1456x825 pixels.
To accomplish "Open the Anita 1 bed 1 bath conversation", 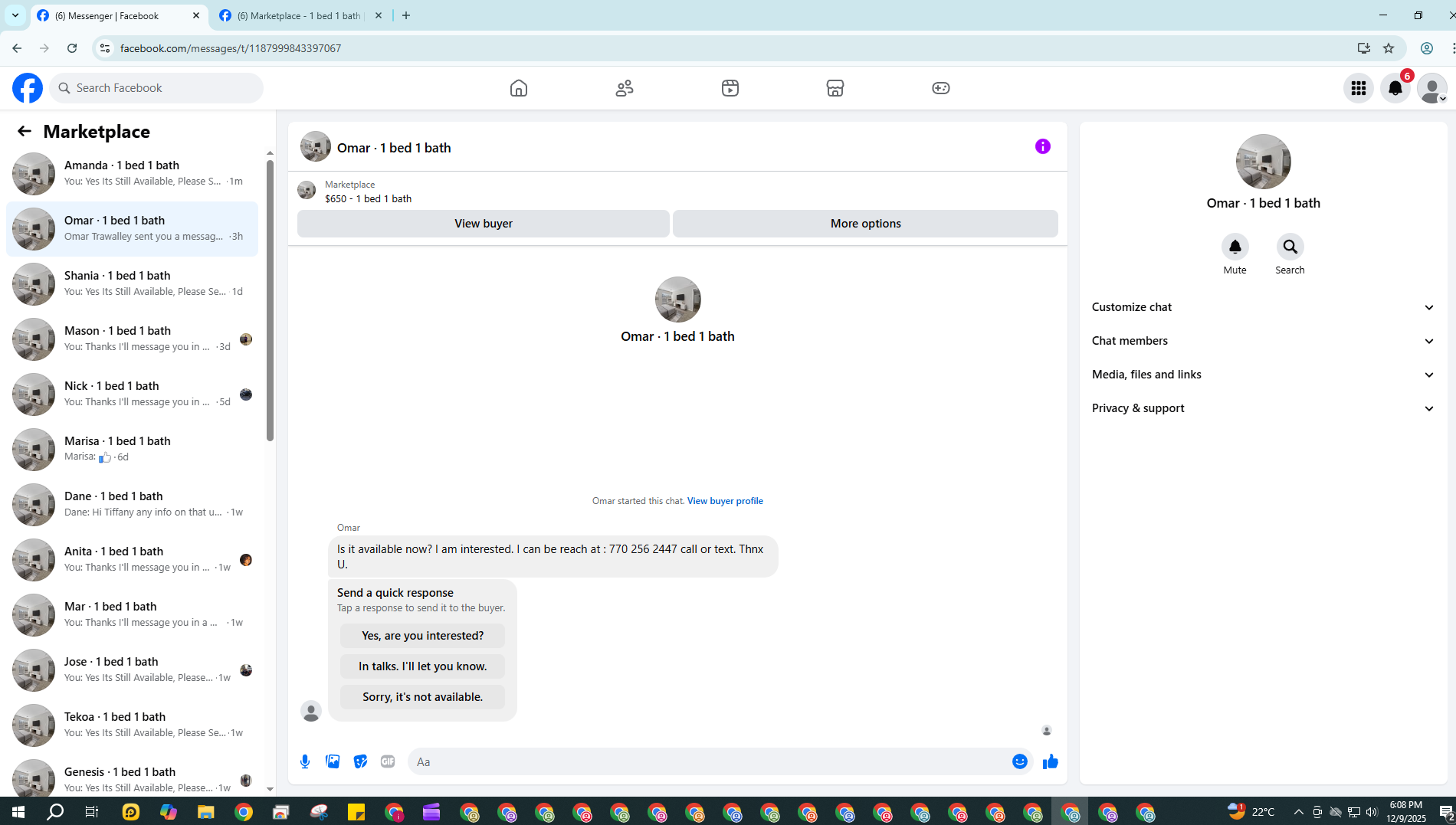I will (132, 560).
